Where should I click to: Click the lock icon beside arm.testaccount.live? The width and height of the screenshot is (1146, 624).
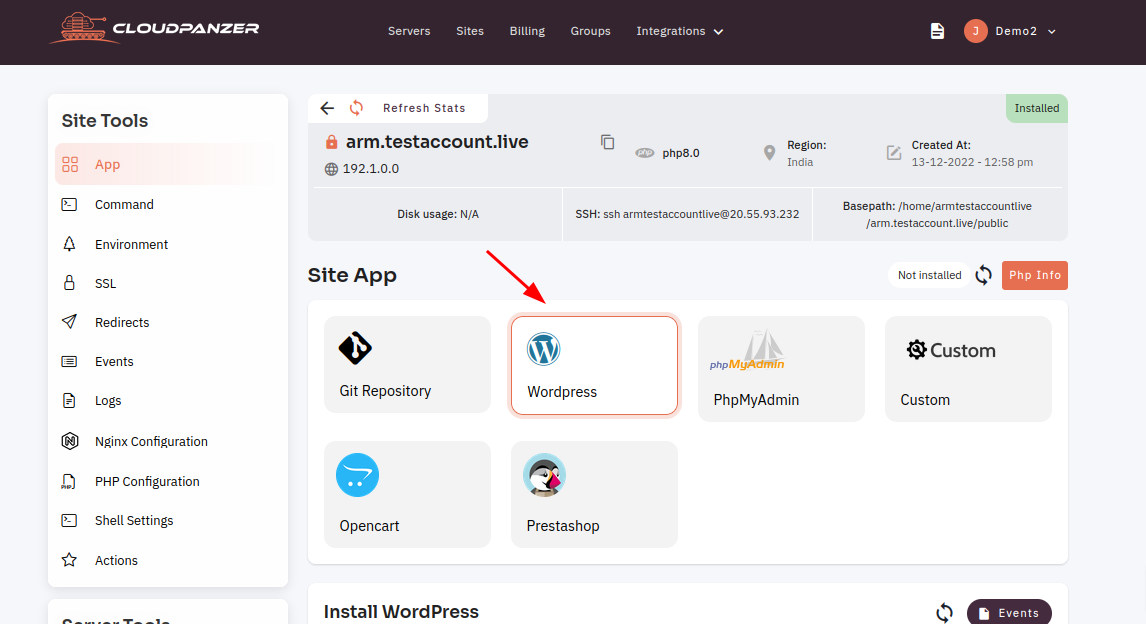click(331, 142)
